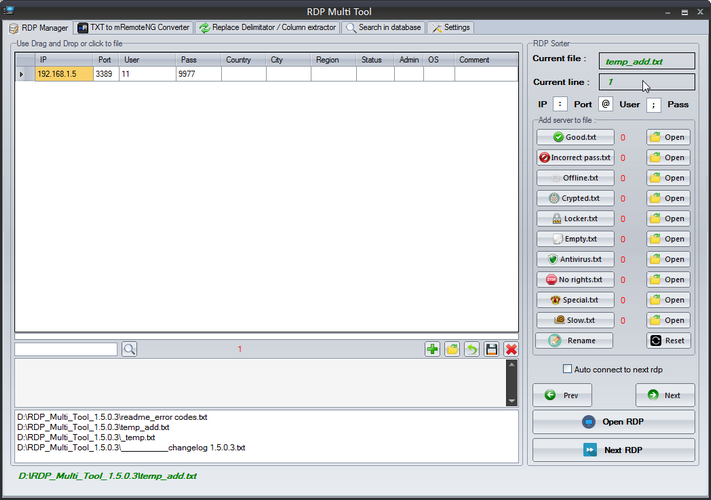
Task: Open the Slow.txt file
Action: pyautogui.click(x=668, y=320)
